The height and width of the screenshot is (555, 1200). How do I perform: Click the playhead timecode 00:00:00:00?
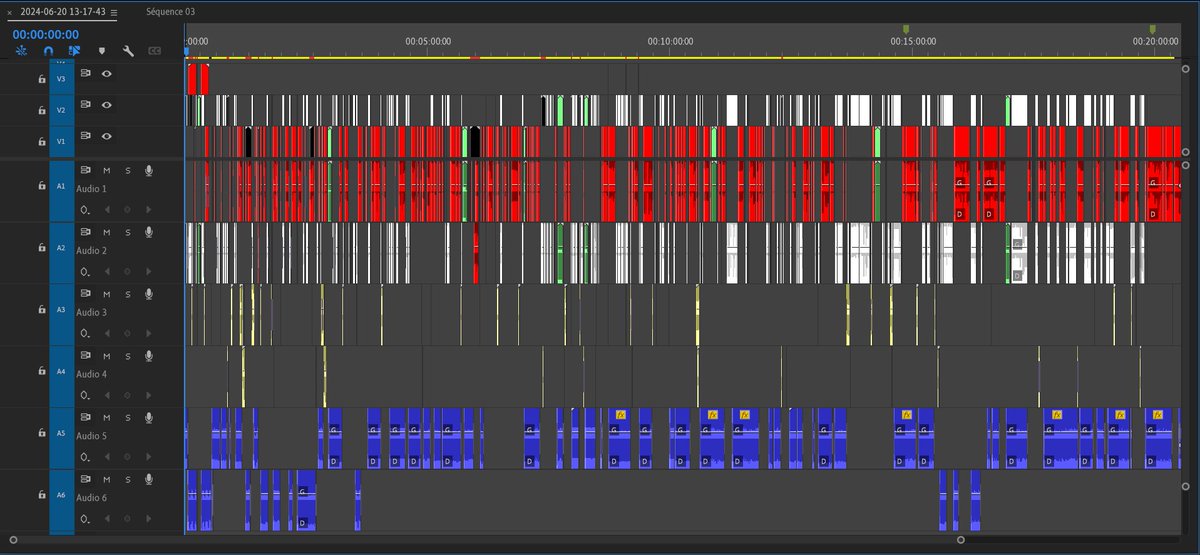[45, 34]
